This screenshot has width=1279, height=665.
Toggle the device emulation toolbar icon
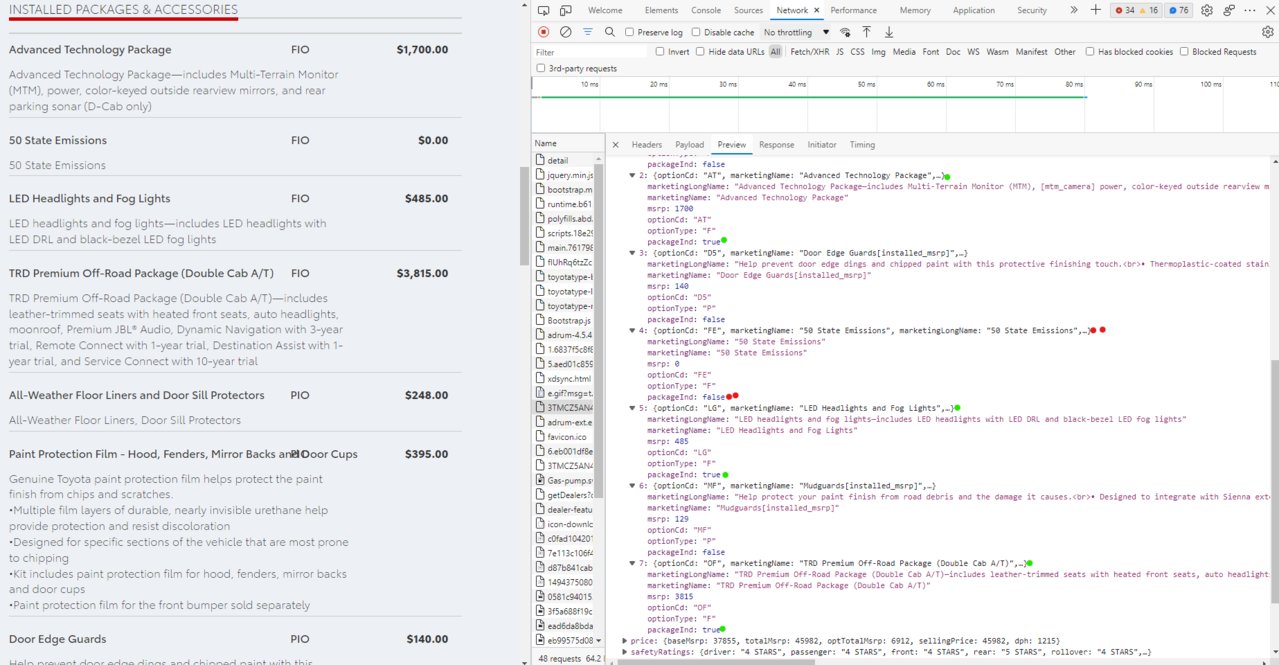566,10
